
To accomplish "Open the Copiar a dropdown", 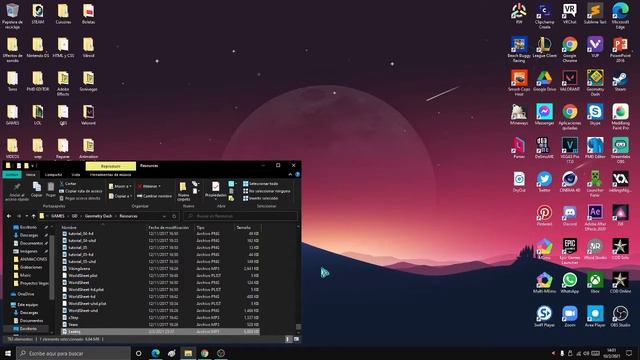I will pyautogui.click(x=120, y=196).
